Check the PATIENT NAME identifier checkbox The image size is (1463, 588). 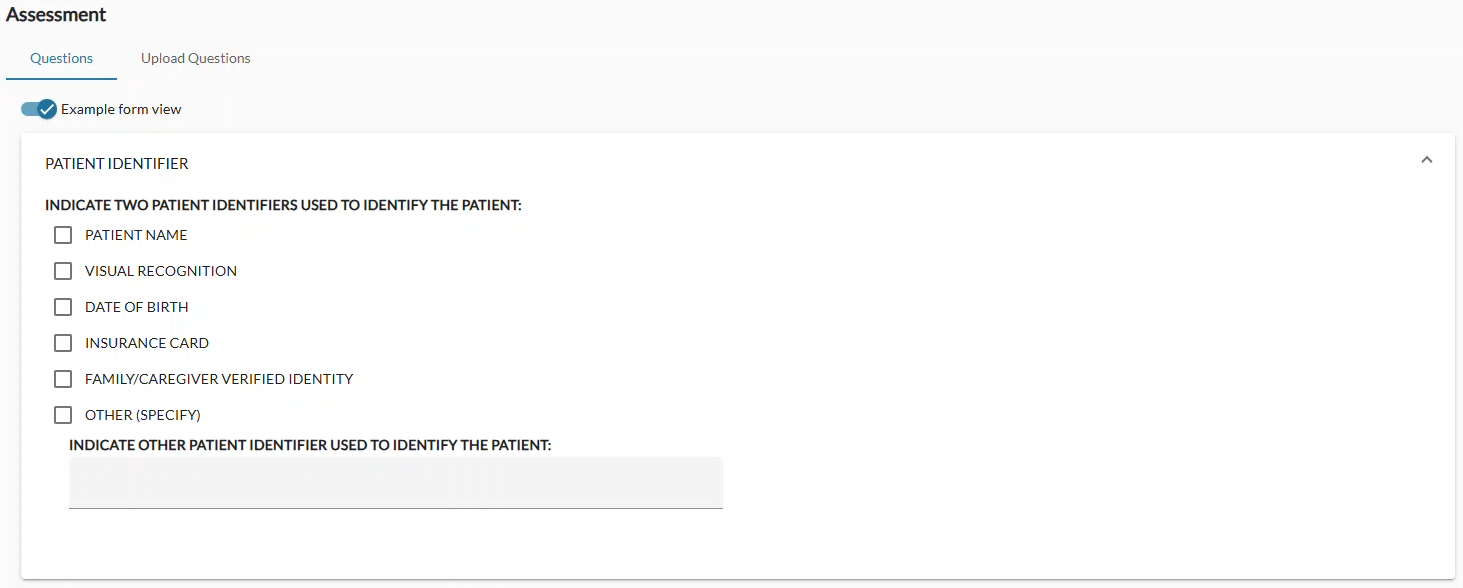pyautogui.click(x=63, y=235)
